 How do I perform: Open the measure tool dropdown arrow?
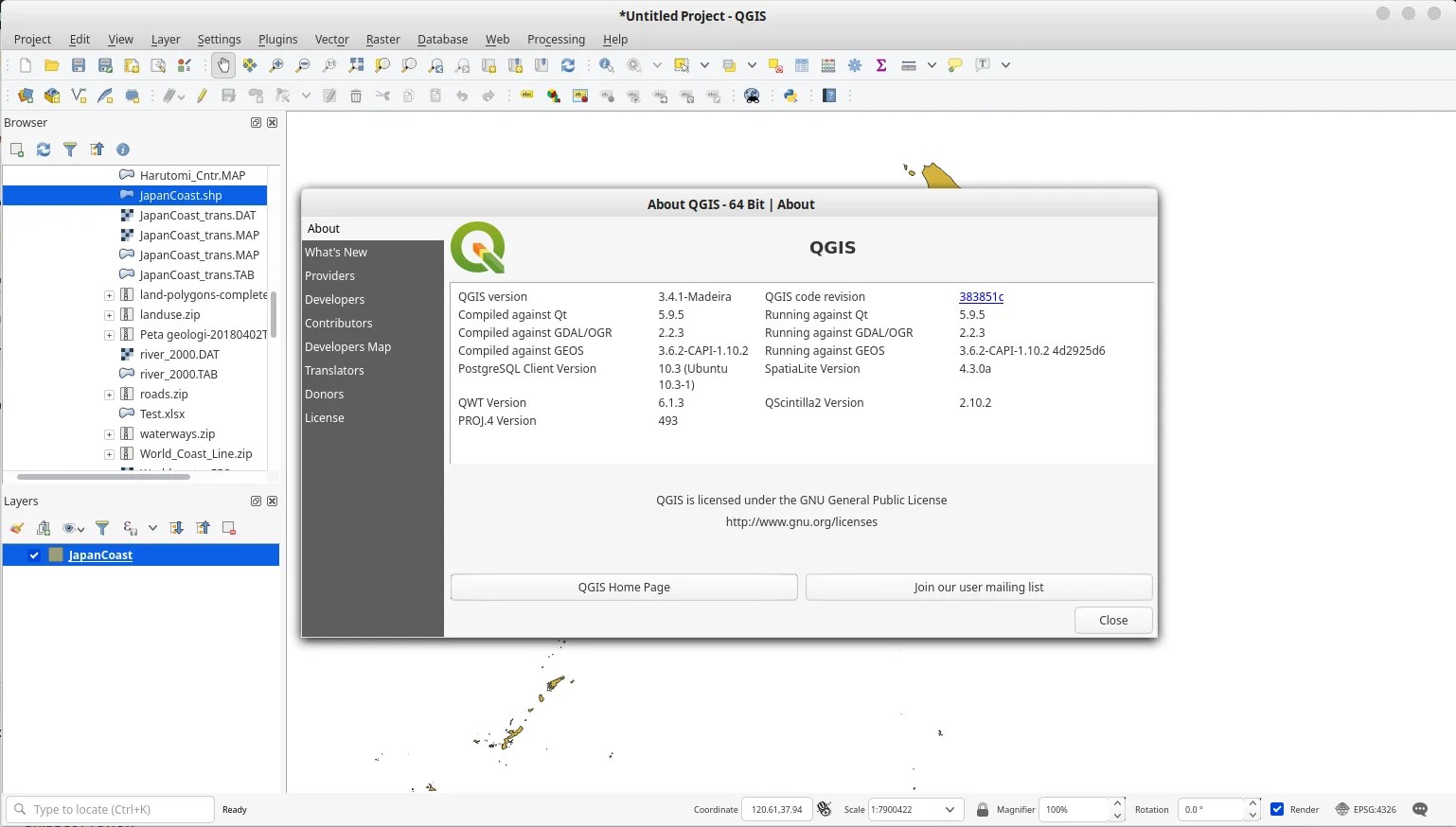[932, 65]
